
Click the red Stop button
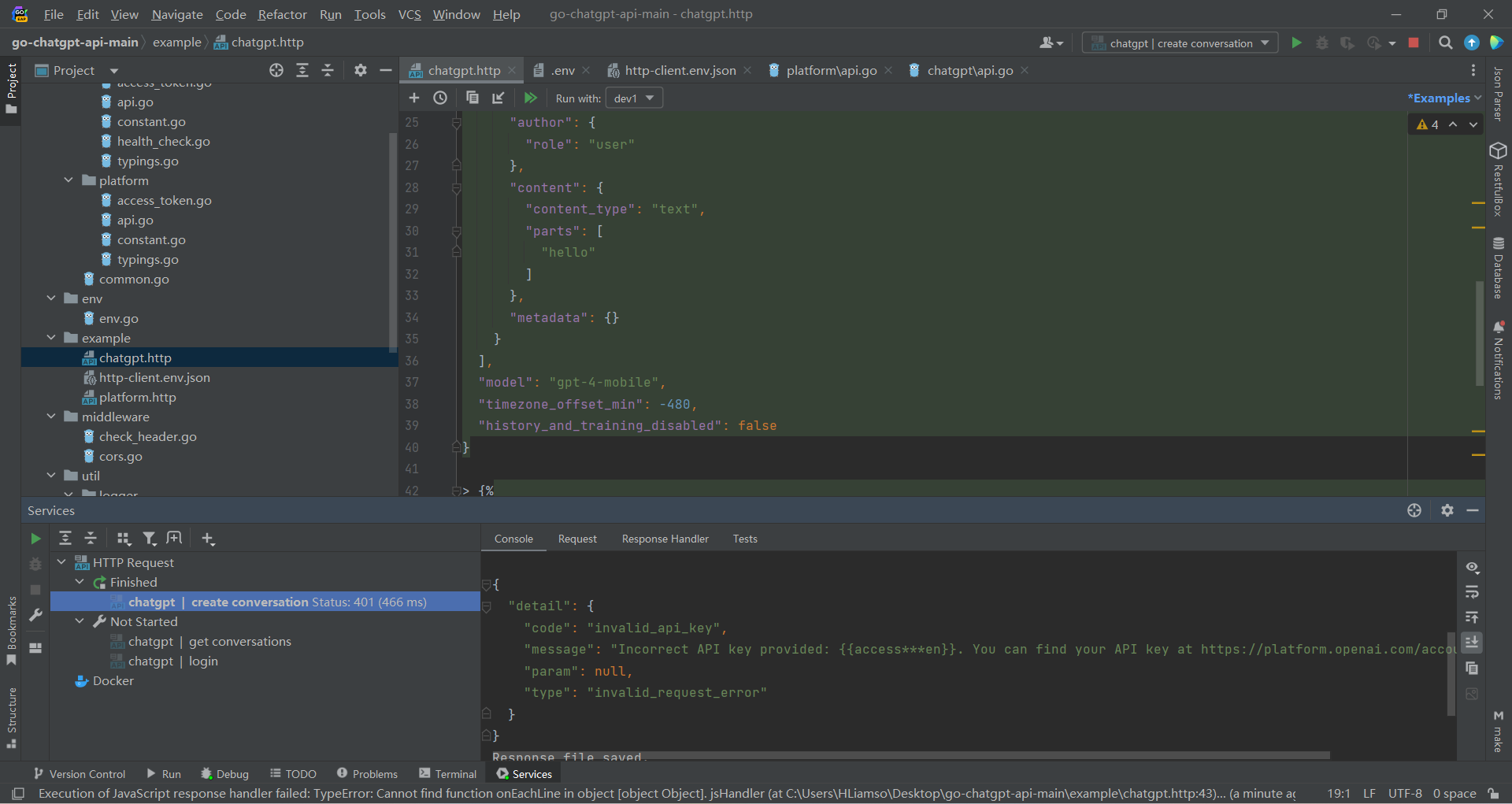[x=1414, y=43]
